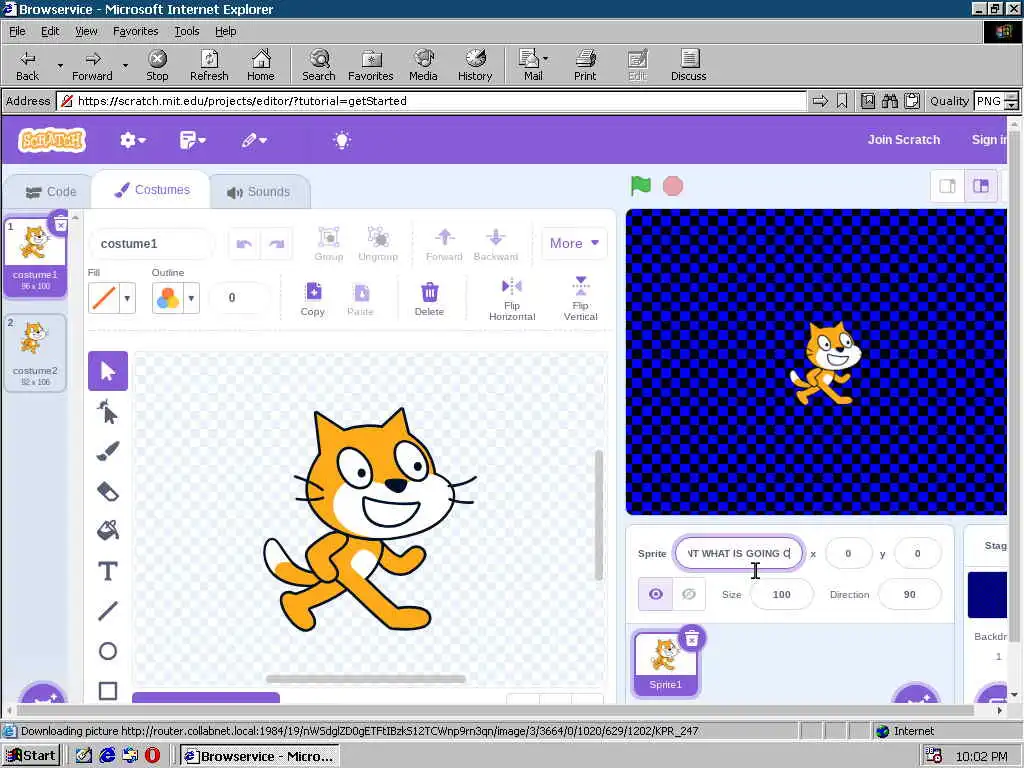Delete Sprite1 with its trash icon

pyautogui.click(x=692, y=638)
